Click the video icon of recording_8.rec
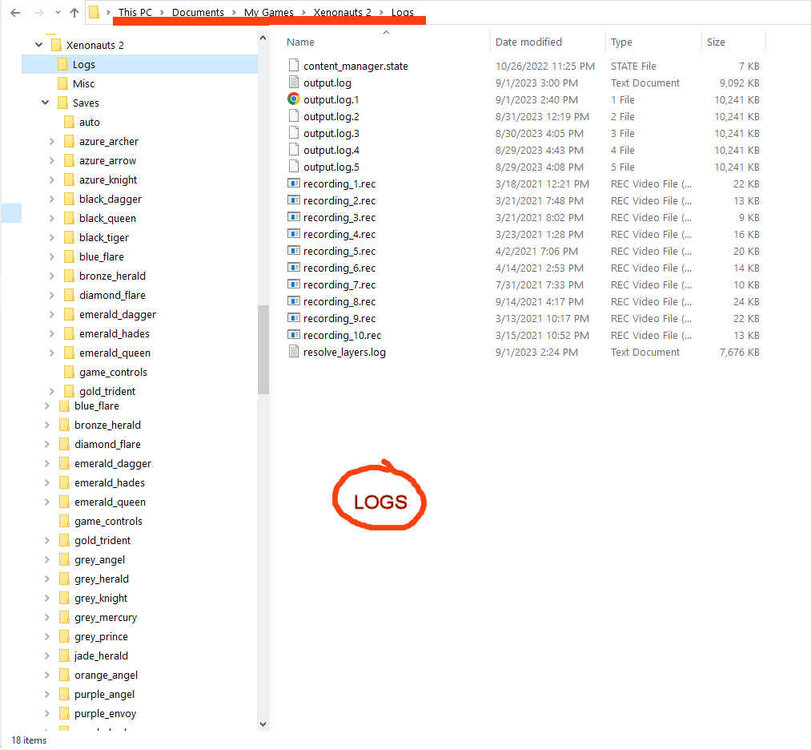The image size is (811, 750). [x=294, y=301]
